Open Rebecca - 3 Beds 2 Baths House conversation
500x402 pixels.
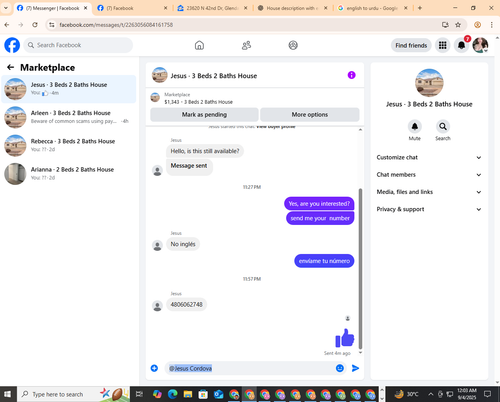coord(69,145)
